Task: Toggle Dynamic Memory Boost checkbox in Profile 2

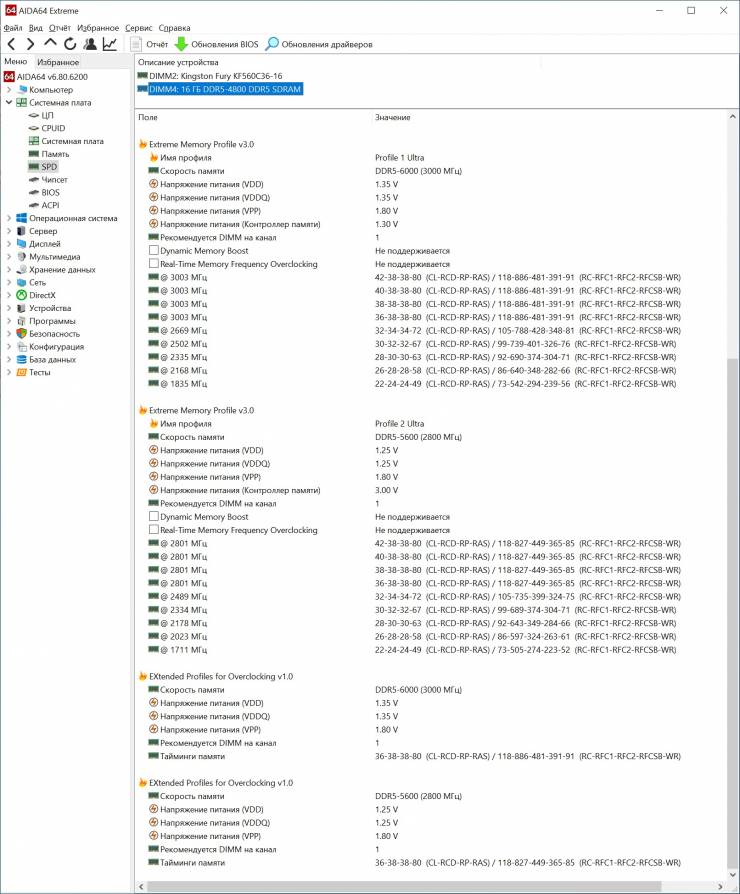Action: coord(153,517)
